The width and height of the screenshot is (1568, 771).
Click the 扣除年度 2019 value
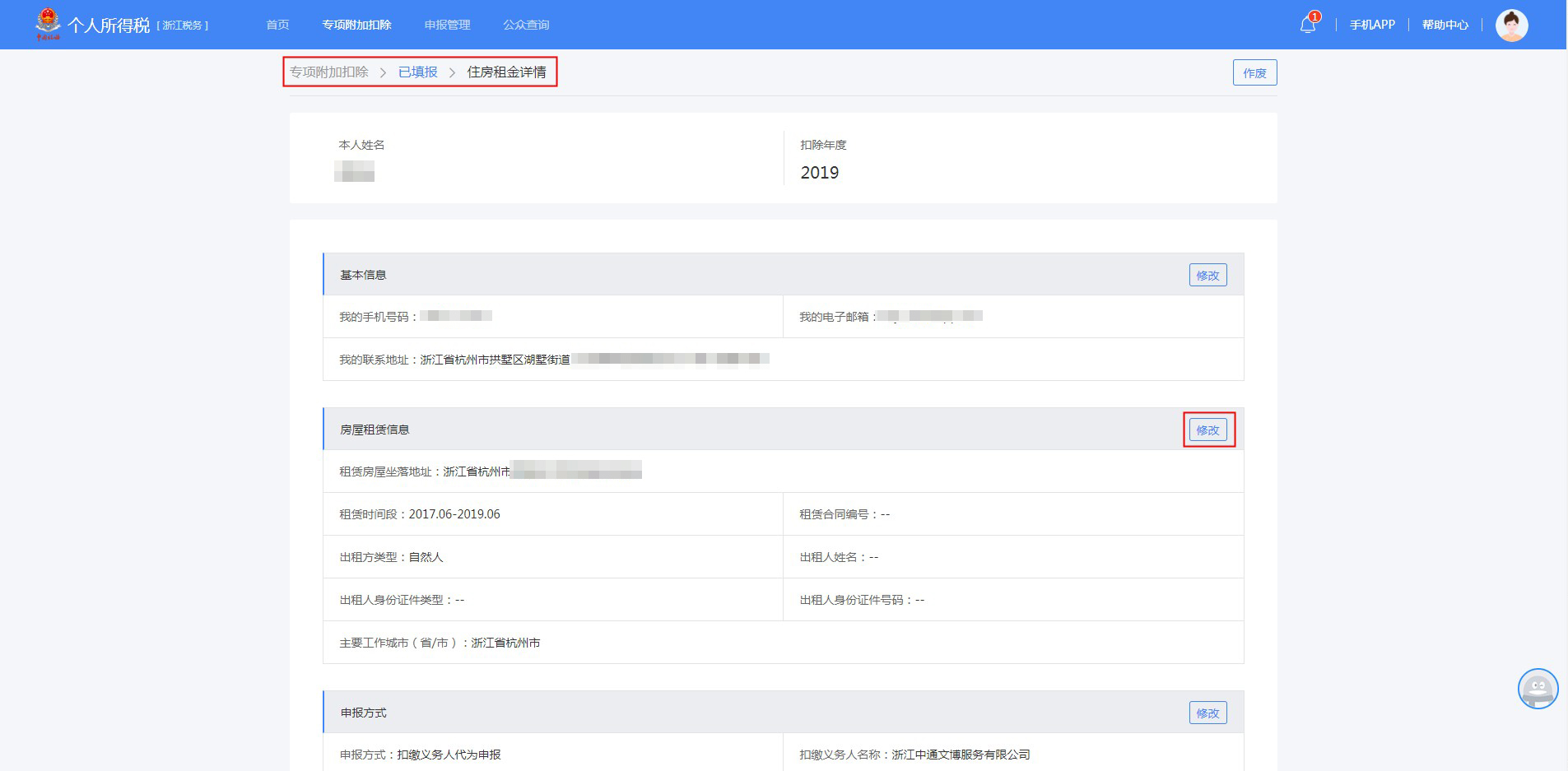point(819,173)
